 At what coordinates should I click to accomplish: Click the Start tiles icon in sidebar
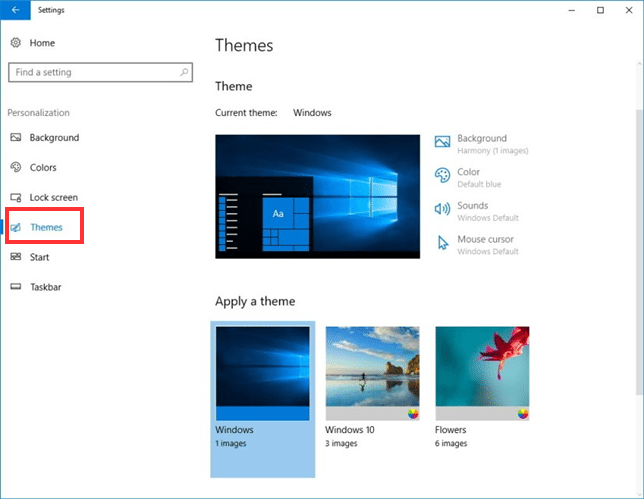[x=16, y=257]
